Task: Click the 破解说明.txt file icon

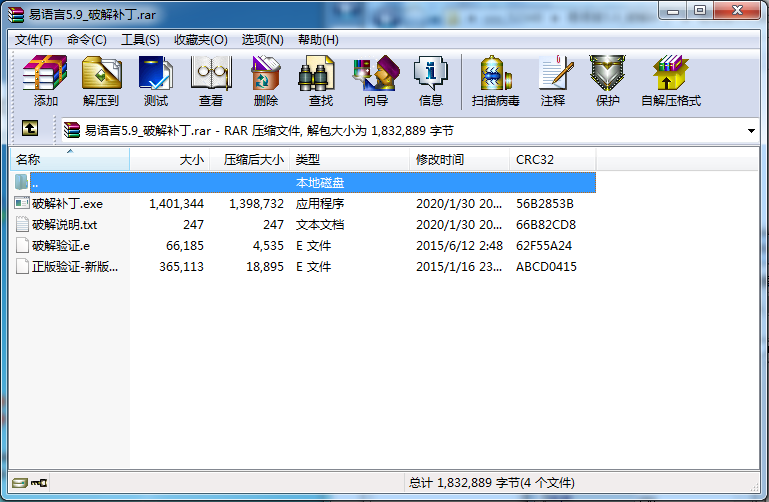Action: (22, 224)
